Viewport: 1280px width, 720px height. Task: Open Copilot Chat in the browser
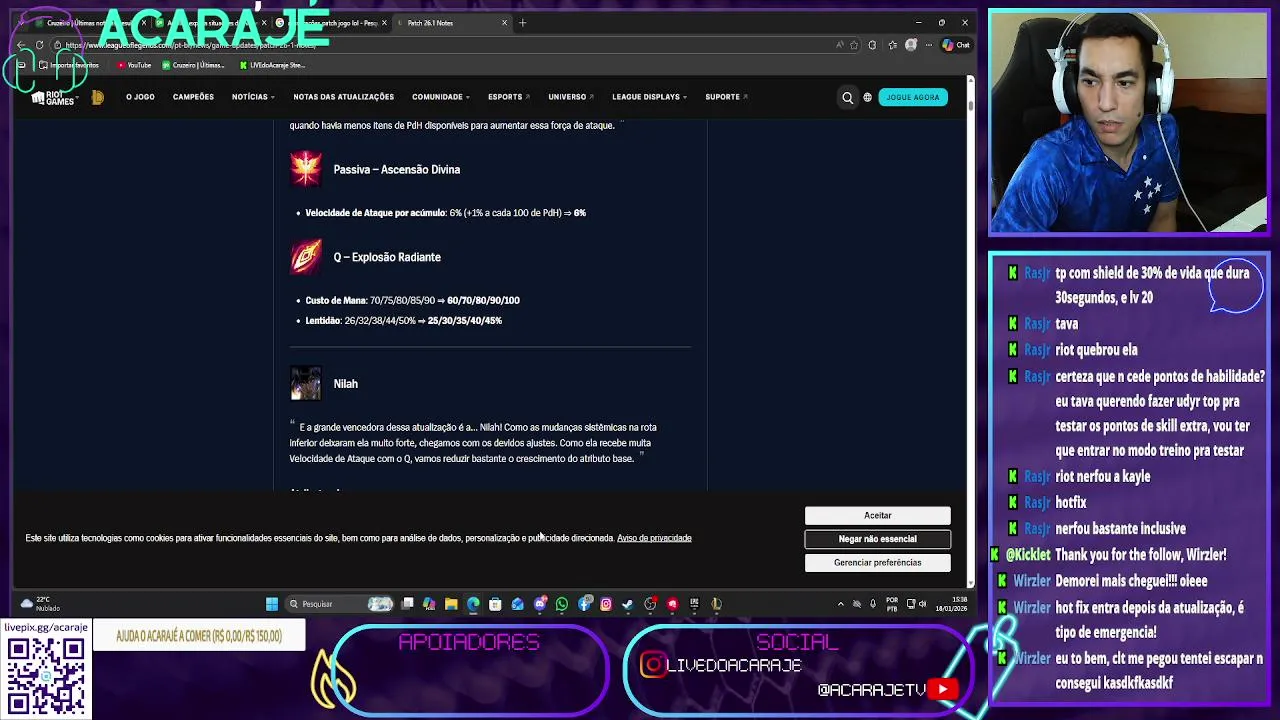[x=956, y=45]
